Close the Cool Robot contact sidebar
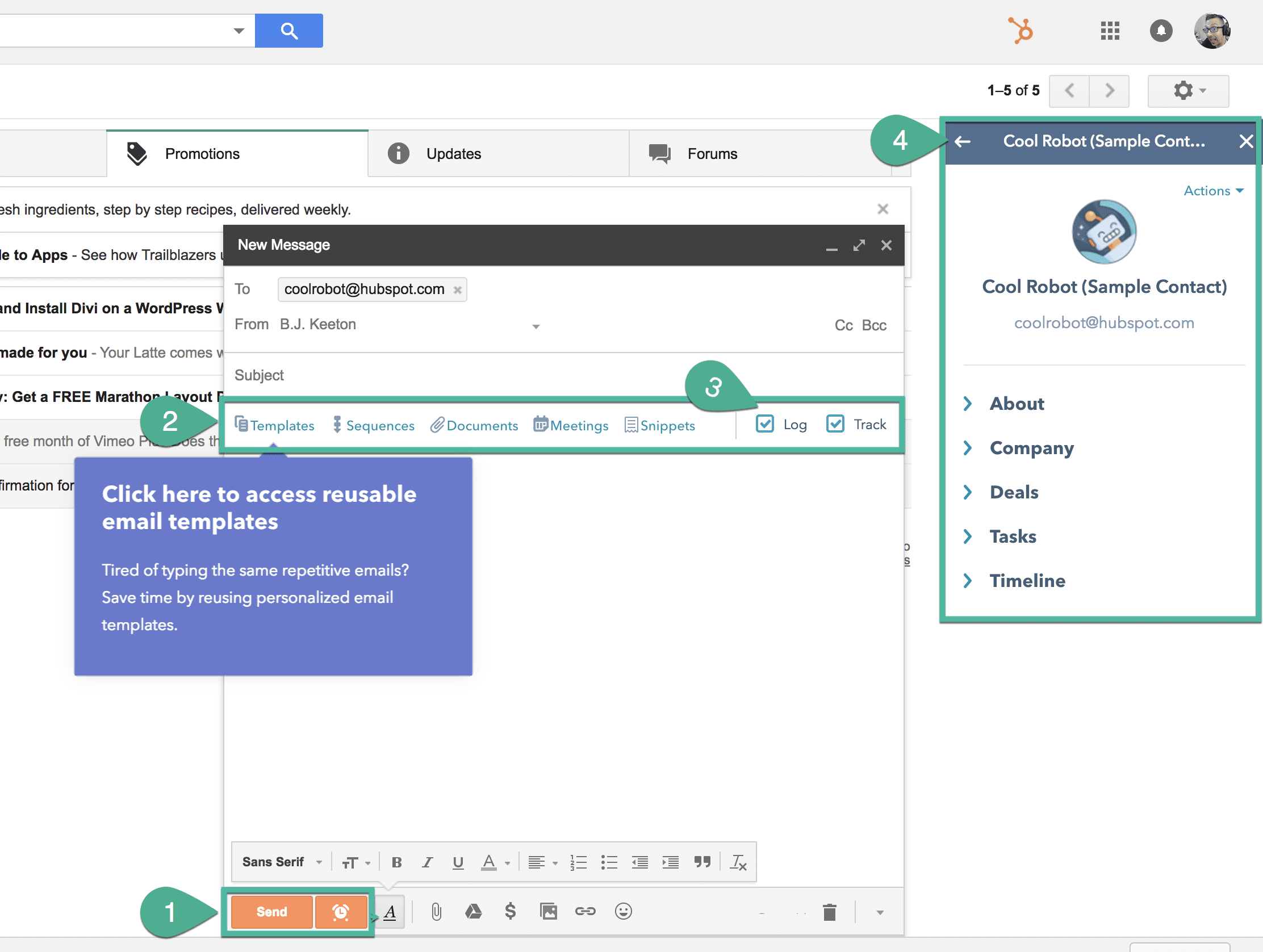Viewport: 1263px width, 952px height. [x=1246, y=141]
